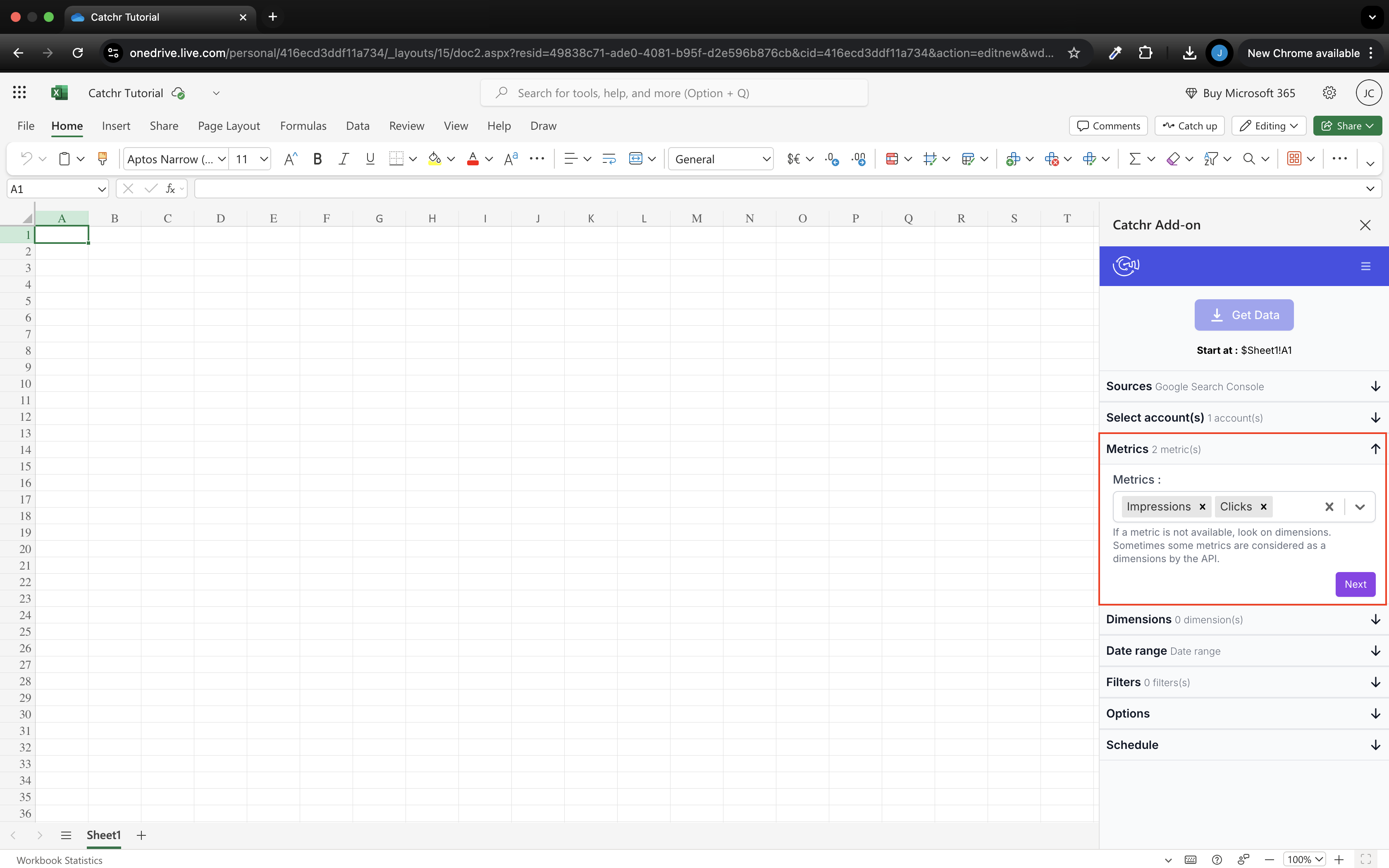Screen dimensions: 1389x868
Task: Select the Format Painter brush
Action: click(x=102, y=159)
